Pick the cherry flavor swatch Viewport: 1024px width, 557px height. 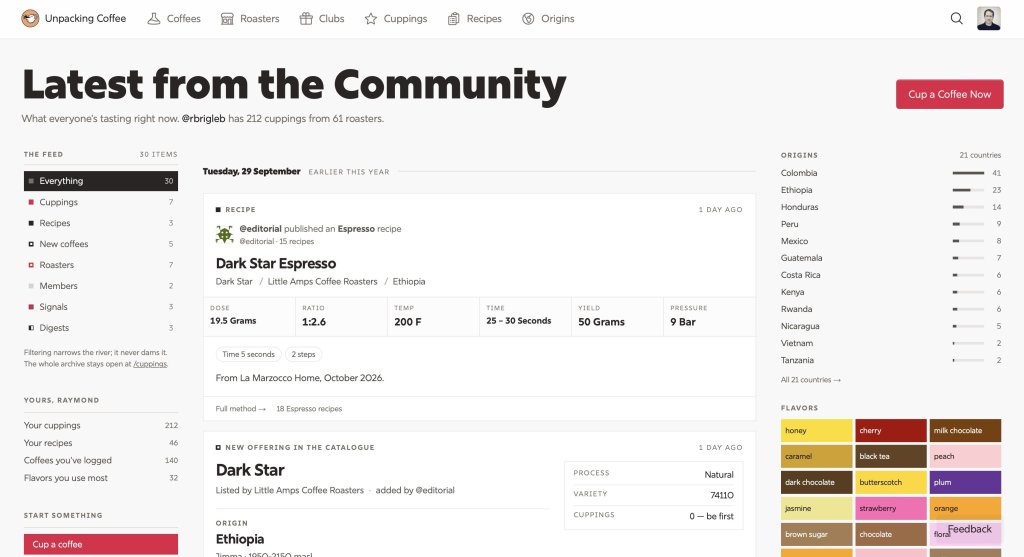891,430
